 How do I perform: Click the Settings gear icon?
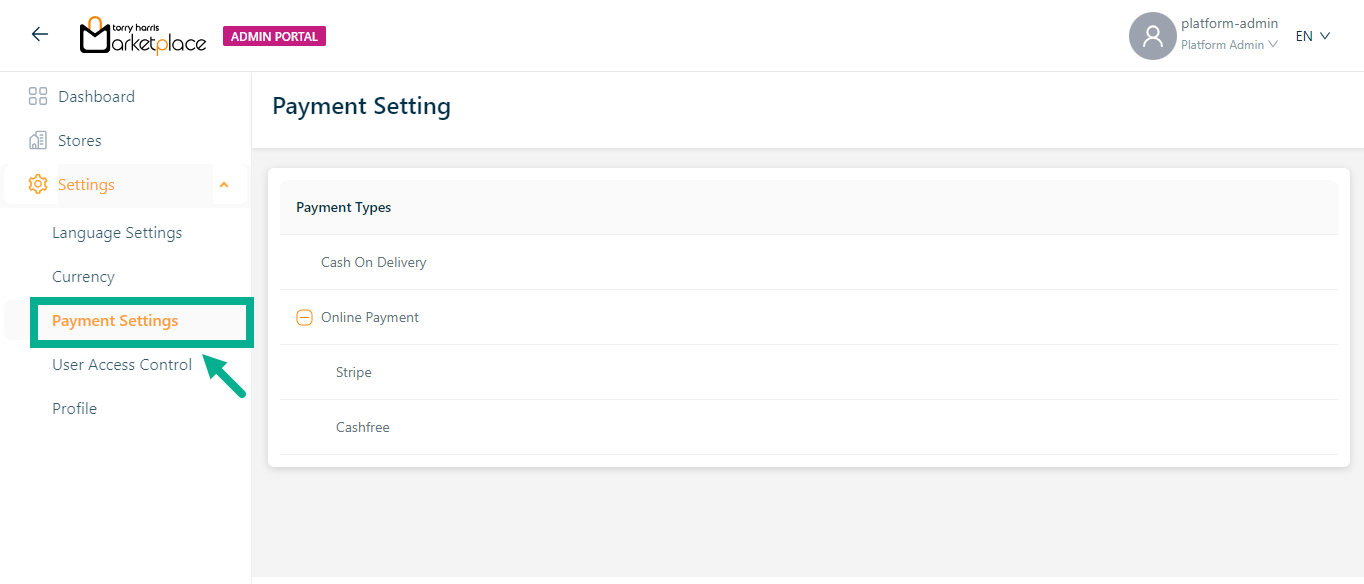(x=38, y=185)
